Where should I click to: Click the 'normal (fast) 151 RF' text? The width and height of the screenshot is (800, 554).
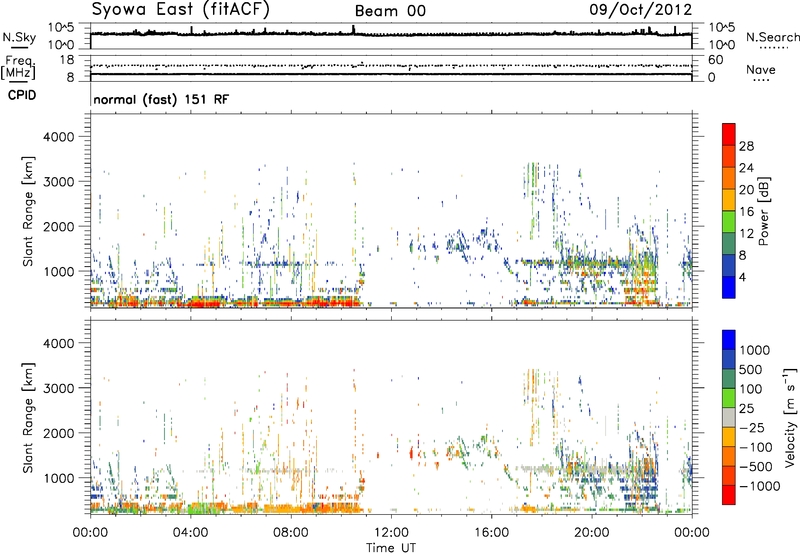coord(161,99)
